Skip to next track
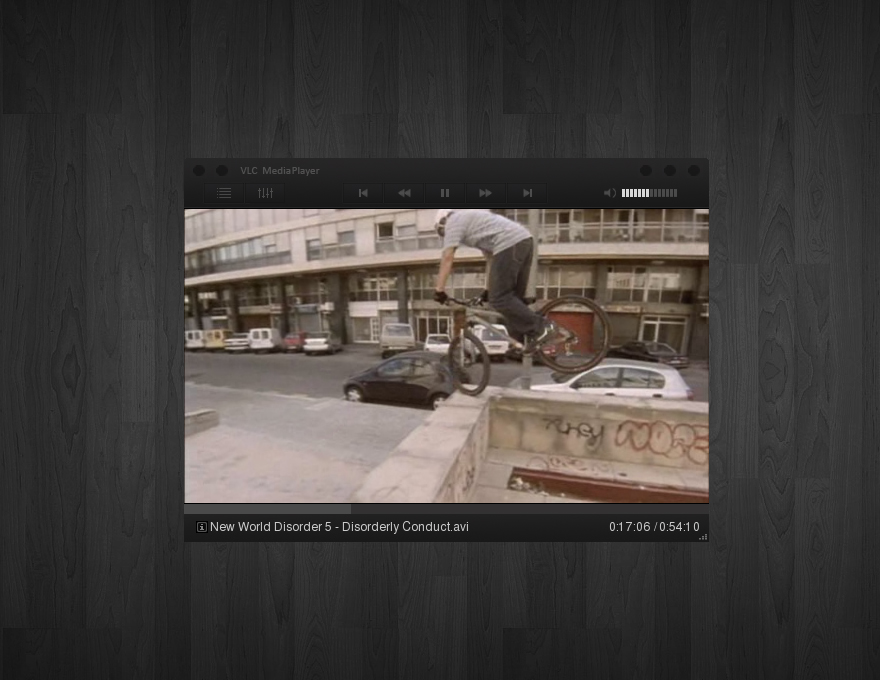880x680 pixels. (x=527, y=193)
